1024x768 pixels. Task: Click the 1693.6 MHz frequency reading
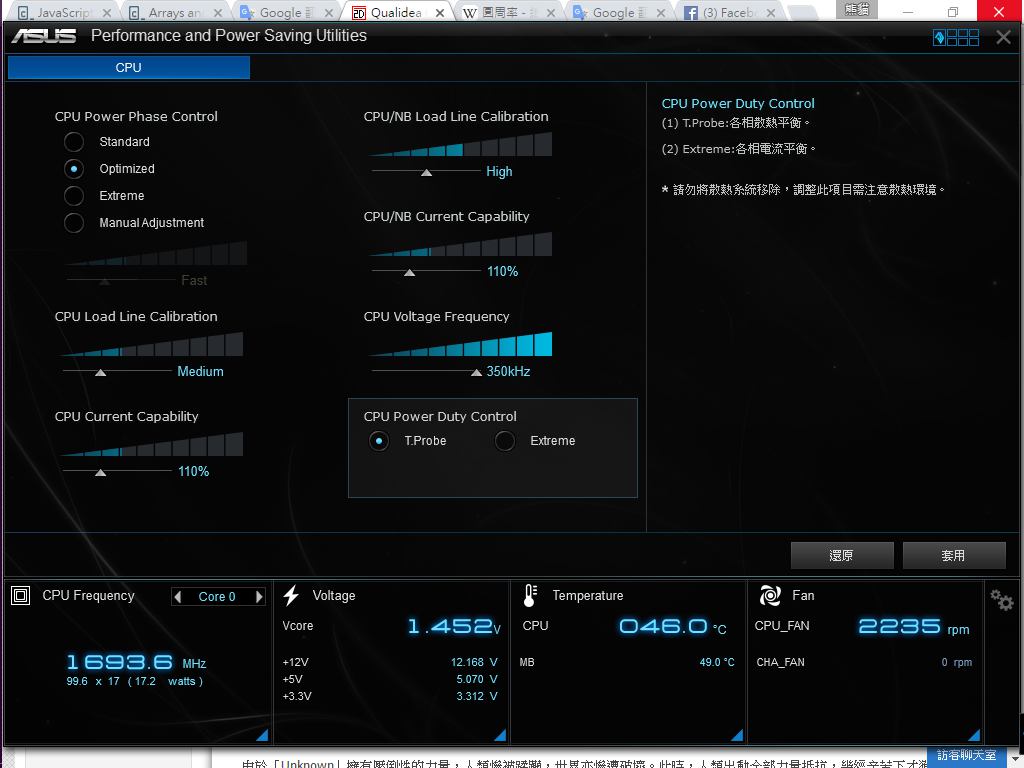tap(136, 662)
